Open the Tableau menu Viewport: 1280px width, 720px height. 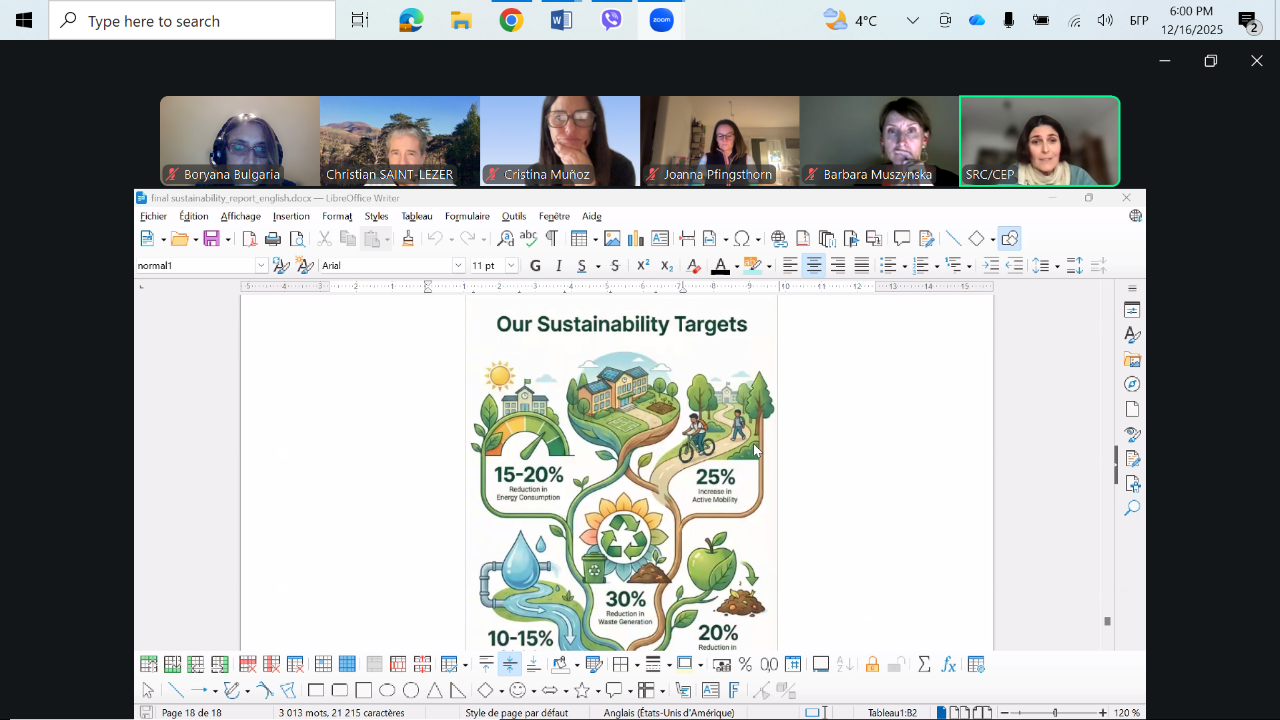point(417,216)
